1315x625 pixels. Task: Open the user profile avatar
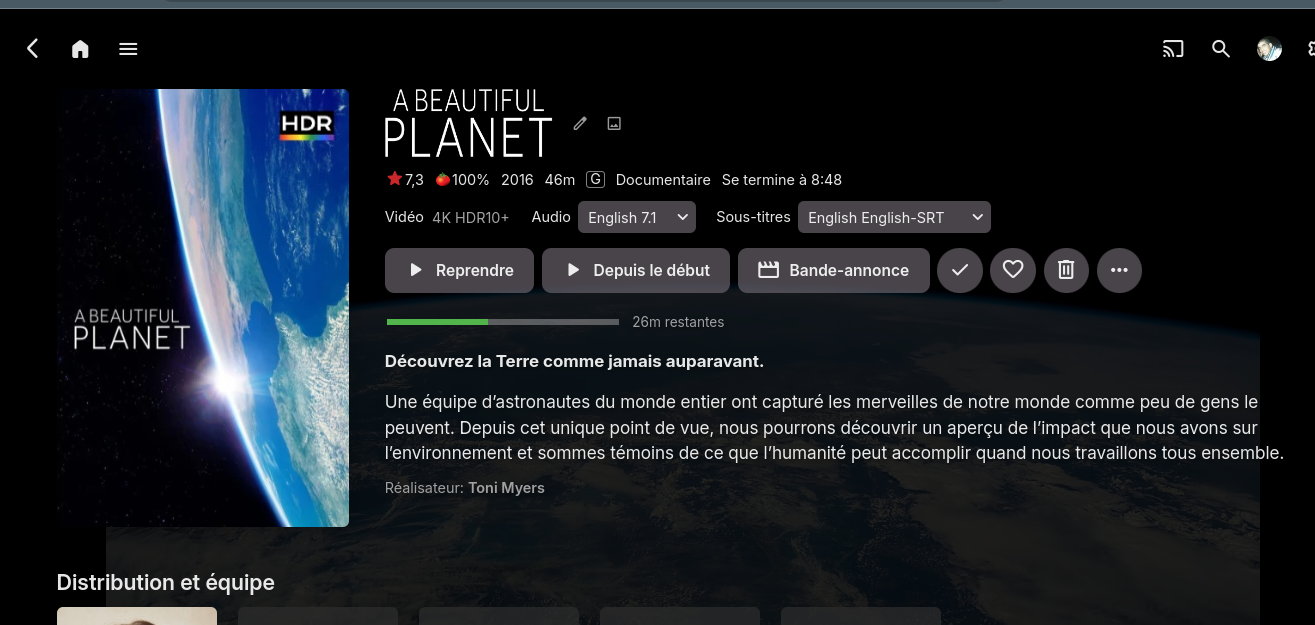click(1269, 49)
